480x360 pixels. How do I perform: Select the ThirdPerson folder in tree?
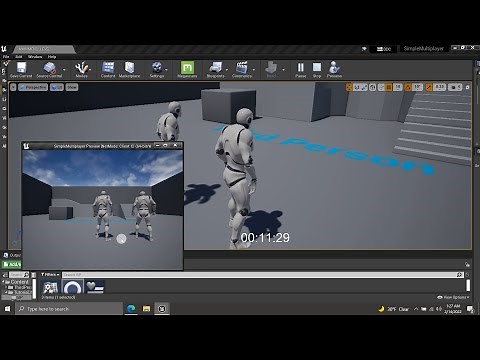coord(20,287)
